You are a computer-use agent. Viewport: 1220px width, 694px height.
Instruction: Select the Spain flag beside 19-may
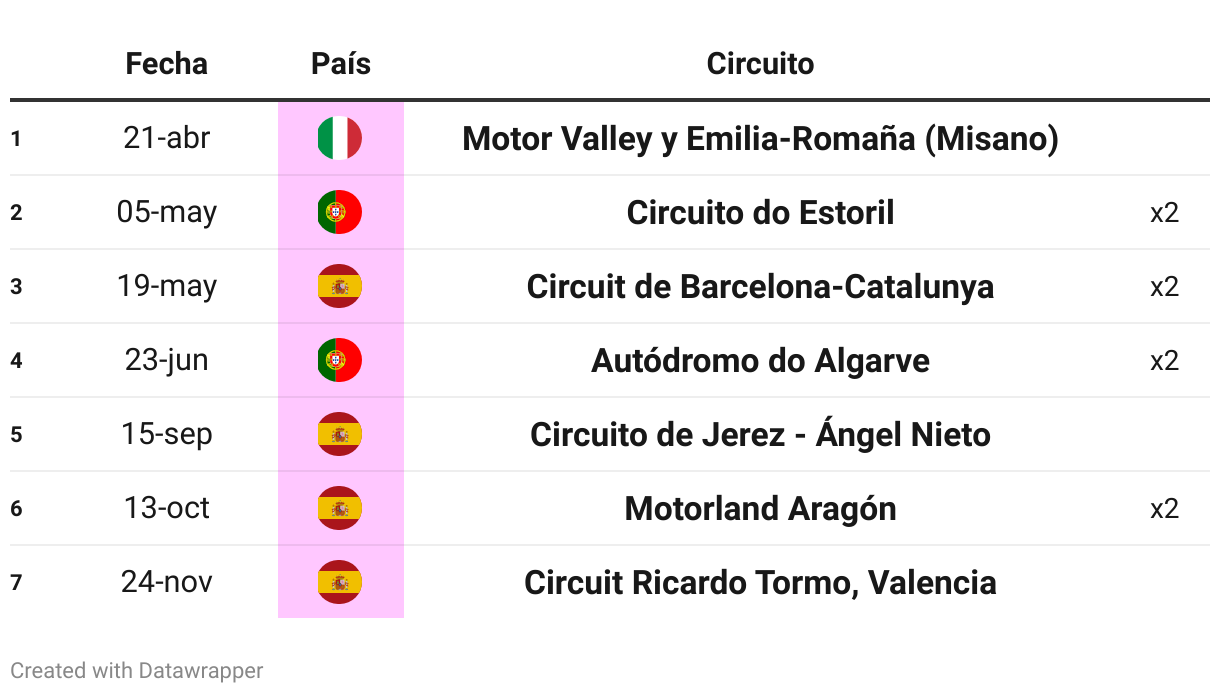point(340,286)
